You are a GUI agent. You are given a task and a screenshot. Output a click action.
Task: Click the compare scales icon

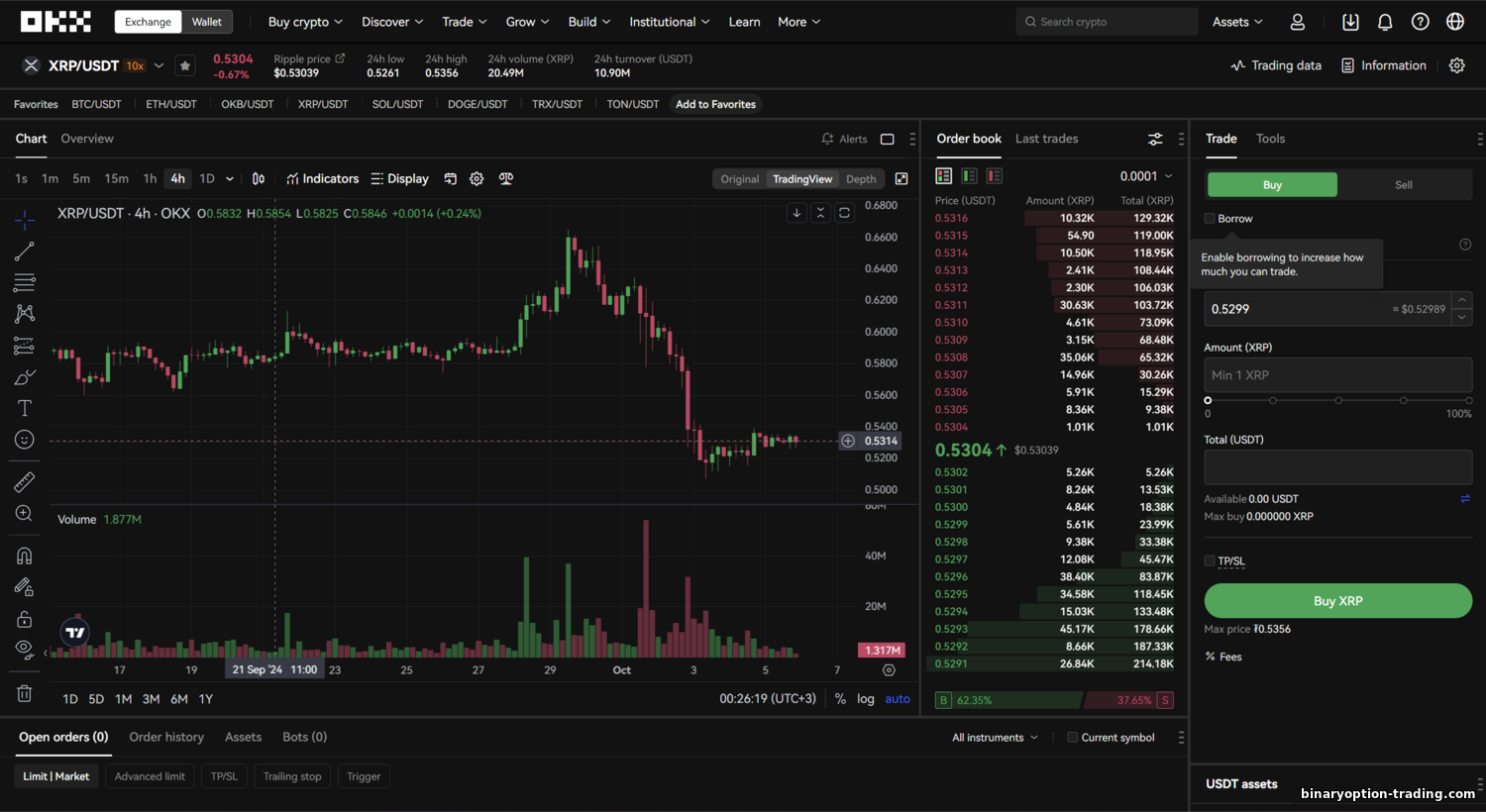coord(506,179)
